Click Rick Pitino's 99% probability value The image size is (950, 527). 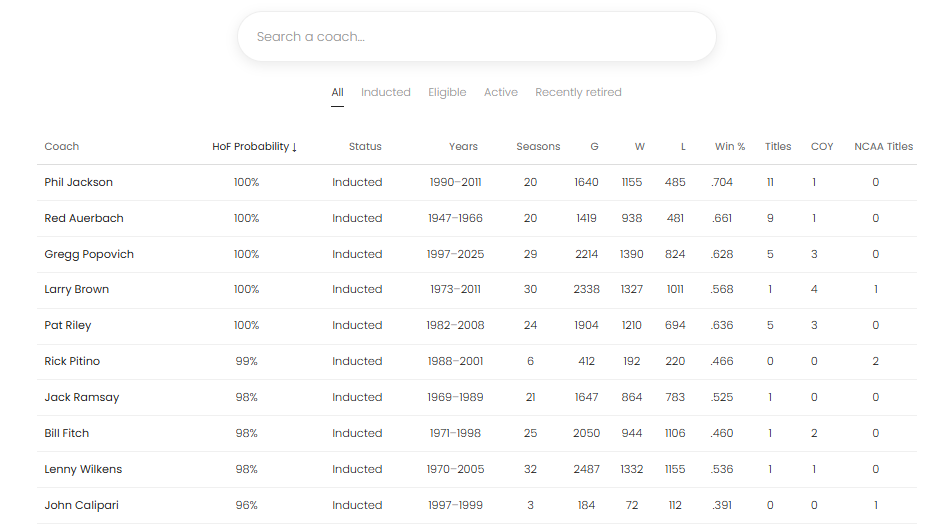tap(247, 361)
